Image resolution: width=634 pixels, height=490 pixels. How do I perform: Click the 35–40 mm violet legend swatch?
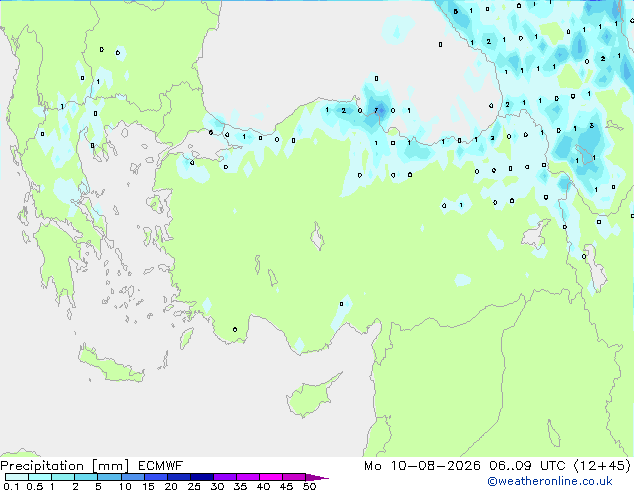point(247,477)
